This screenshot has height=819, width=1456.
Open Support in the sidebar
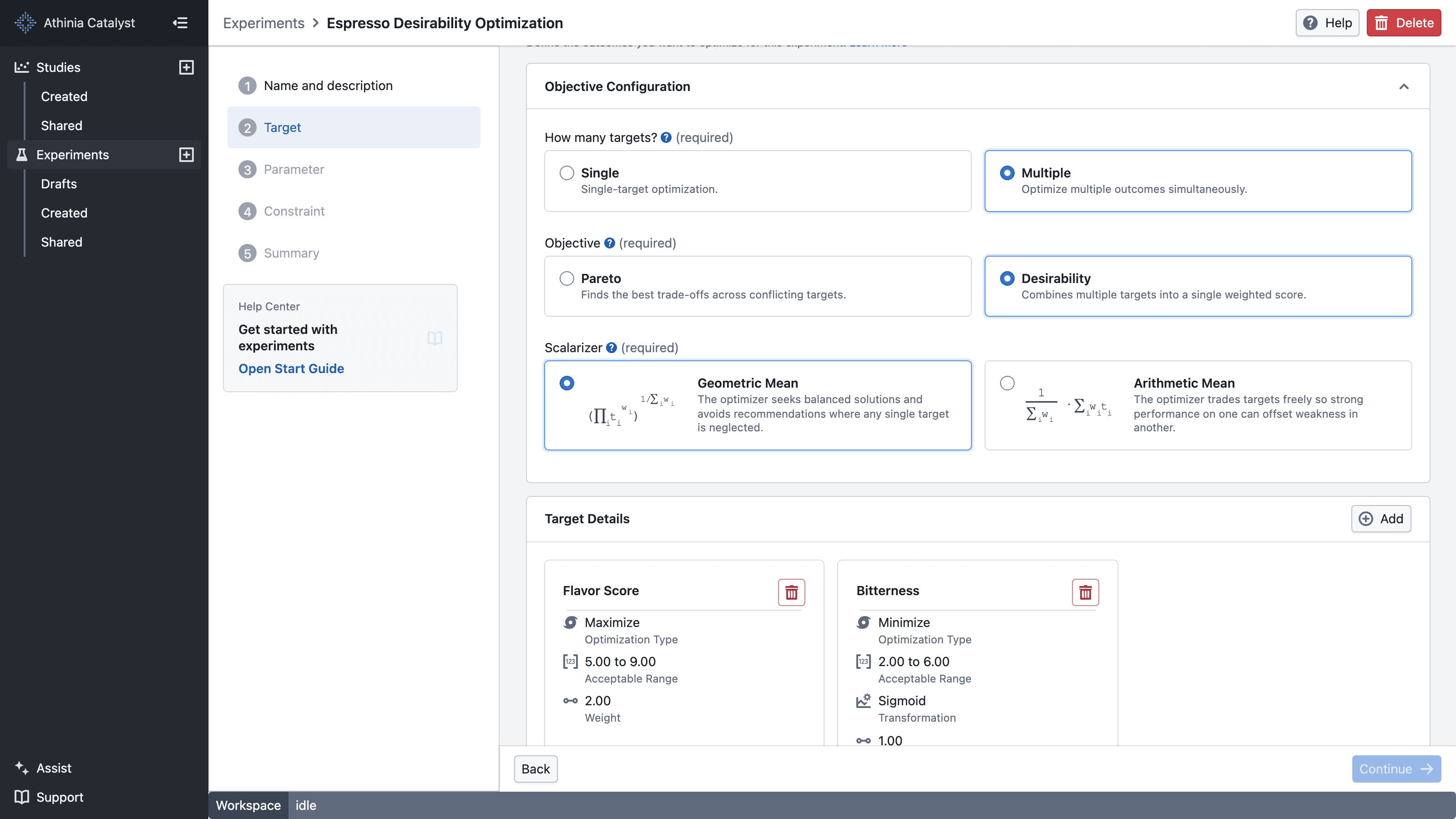[x=60, y=797]
